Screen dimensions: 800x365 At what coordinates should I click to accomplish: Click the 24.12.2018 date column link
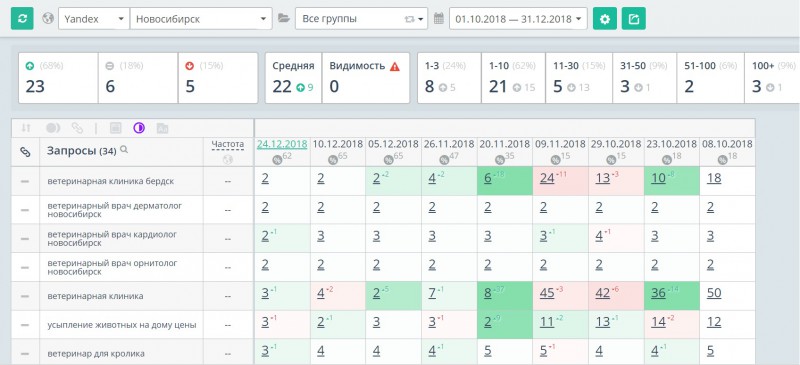click(x=282, y=144)
